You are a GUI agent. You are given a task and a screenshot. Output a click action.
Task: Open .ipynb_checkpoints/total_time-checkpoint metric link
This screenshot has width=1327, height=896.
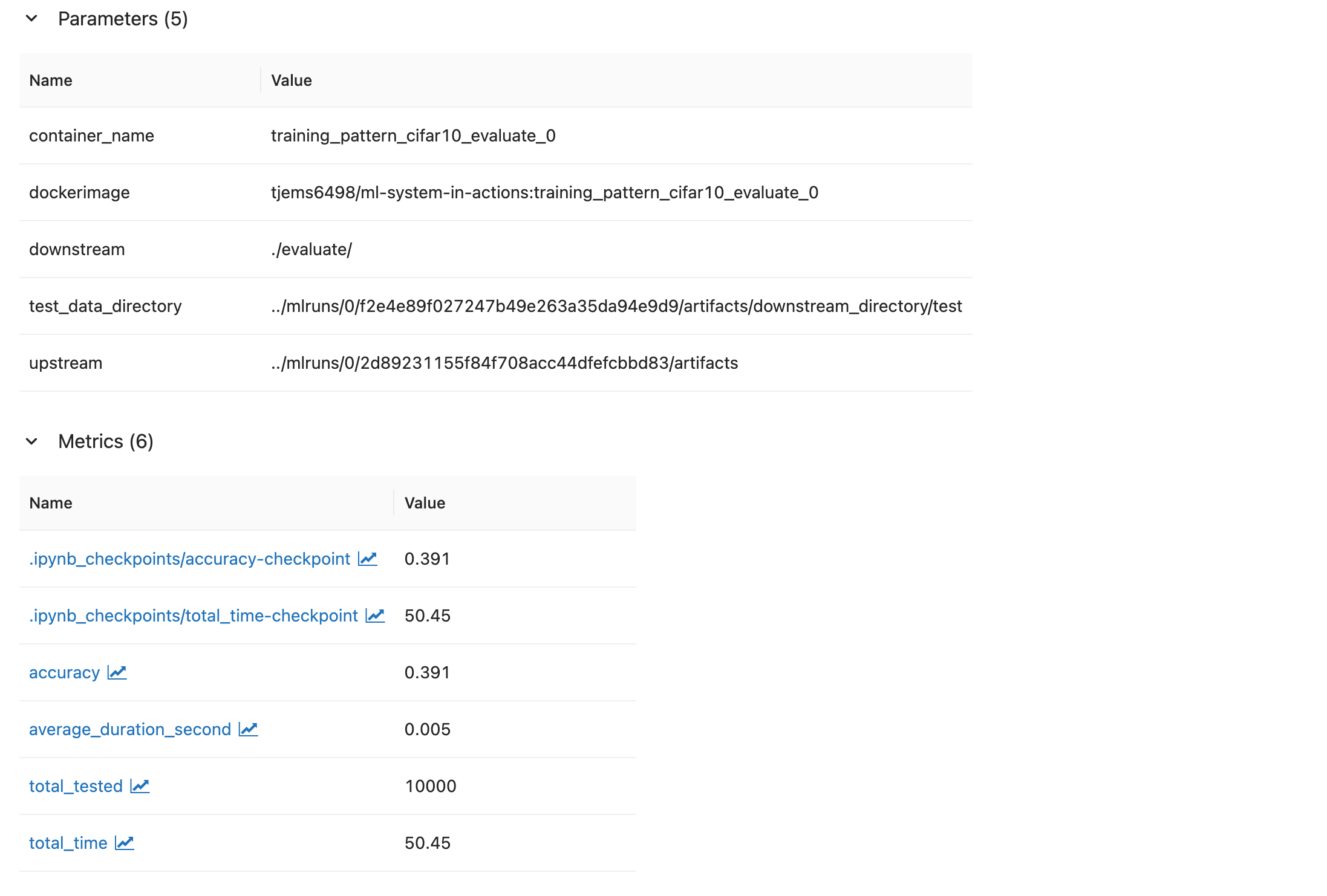(x=194, y=615)
